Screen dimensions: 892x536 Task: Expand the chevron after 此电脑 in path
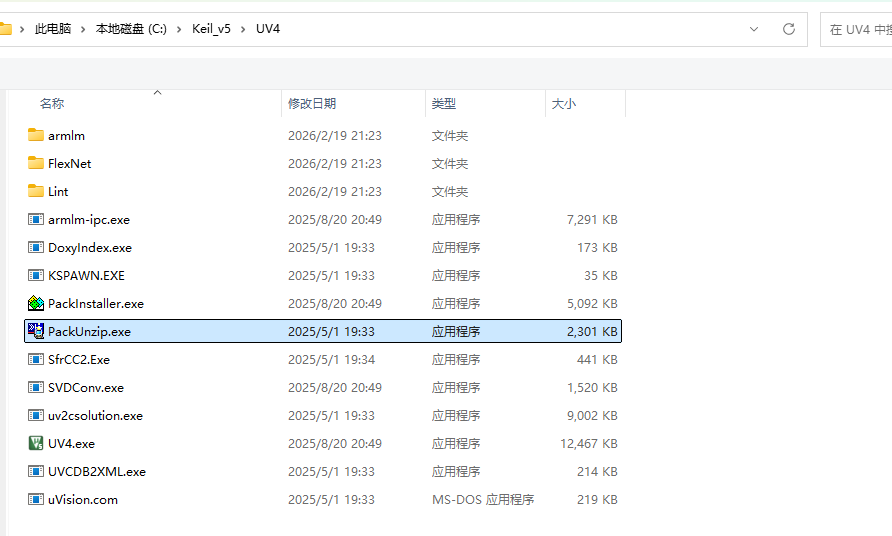point(83,29)
